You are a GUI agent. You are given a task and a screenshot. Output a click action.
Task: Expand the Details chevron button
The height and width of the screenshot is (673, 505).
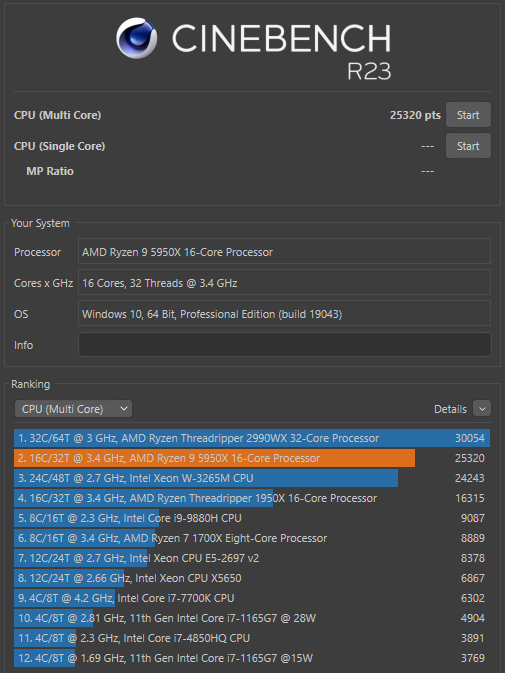coord(482,409)
